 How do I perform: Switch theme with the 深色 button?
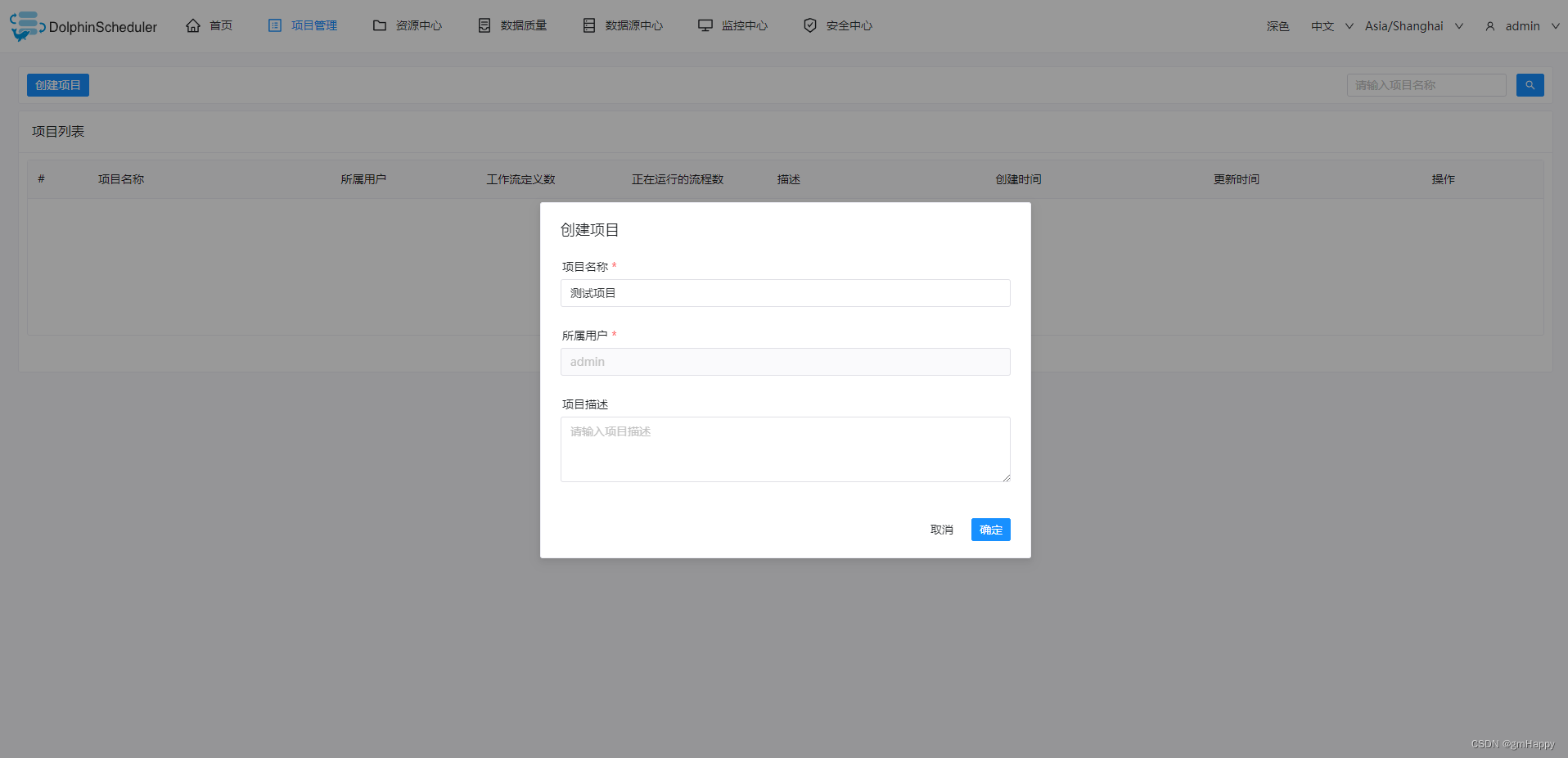(x=1277, y=26)
